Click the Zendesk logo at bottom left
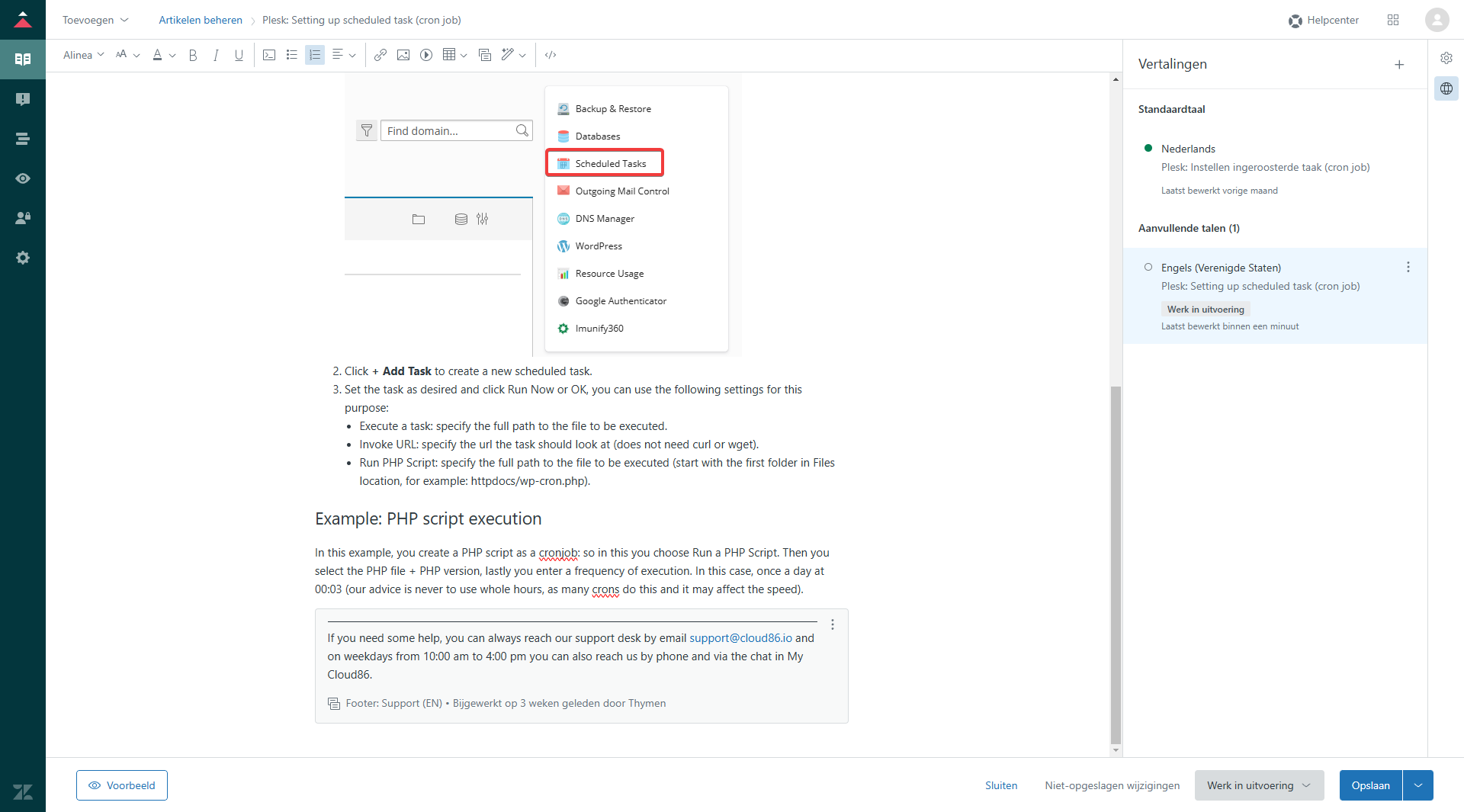Screen dimensions: 1464x812 [x=23, y=791]
